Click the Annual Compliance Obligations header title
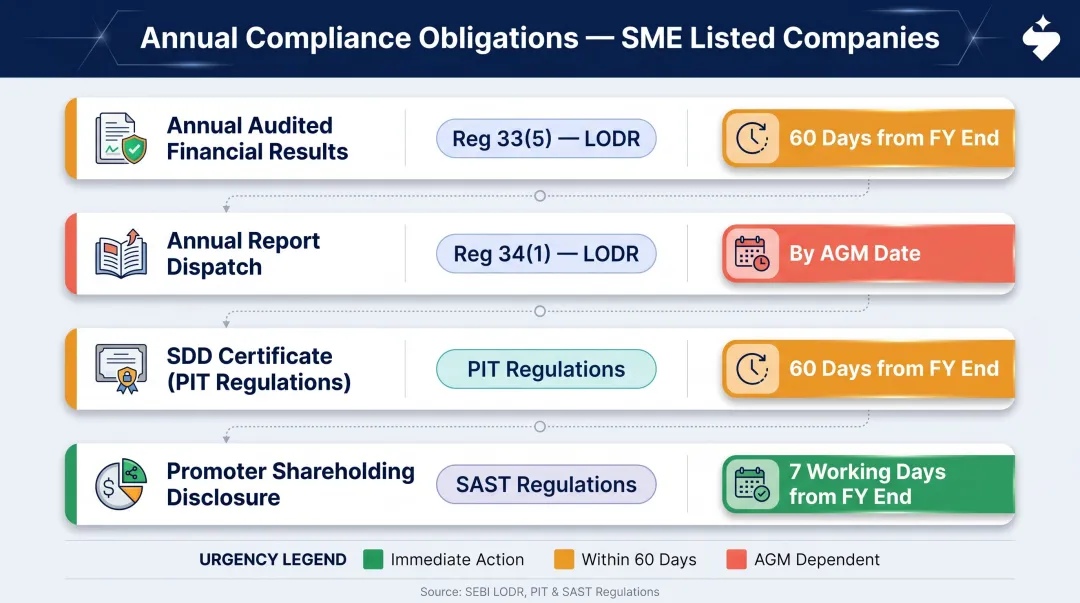This screenshot has width=1080, height=603. (x=540, y=38)
